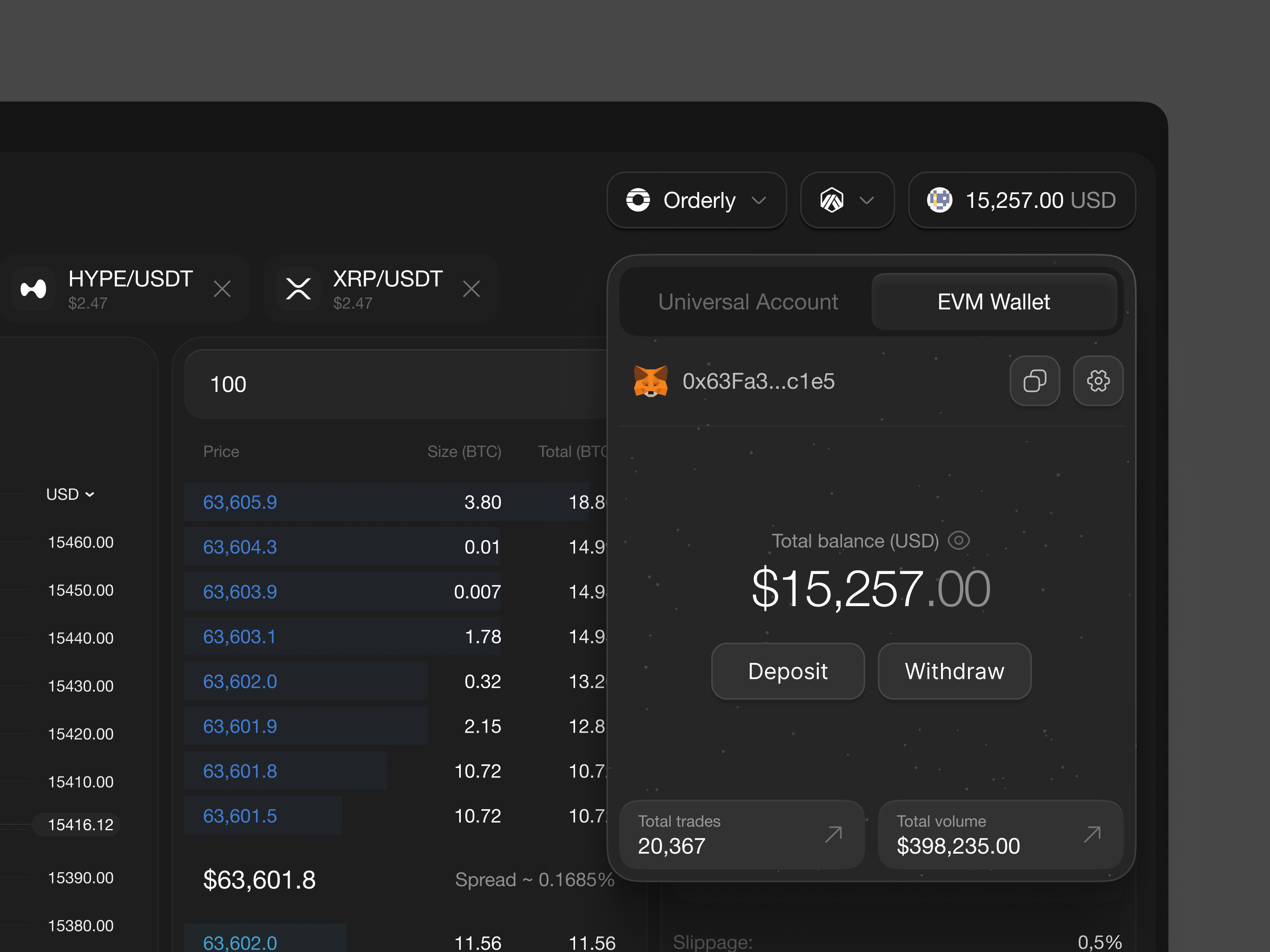
Task: Hide the total balance with the eye icon
Action: click(x=959, y=540)
